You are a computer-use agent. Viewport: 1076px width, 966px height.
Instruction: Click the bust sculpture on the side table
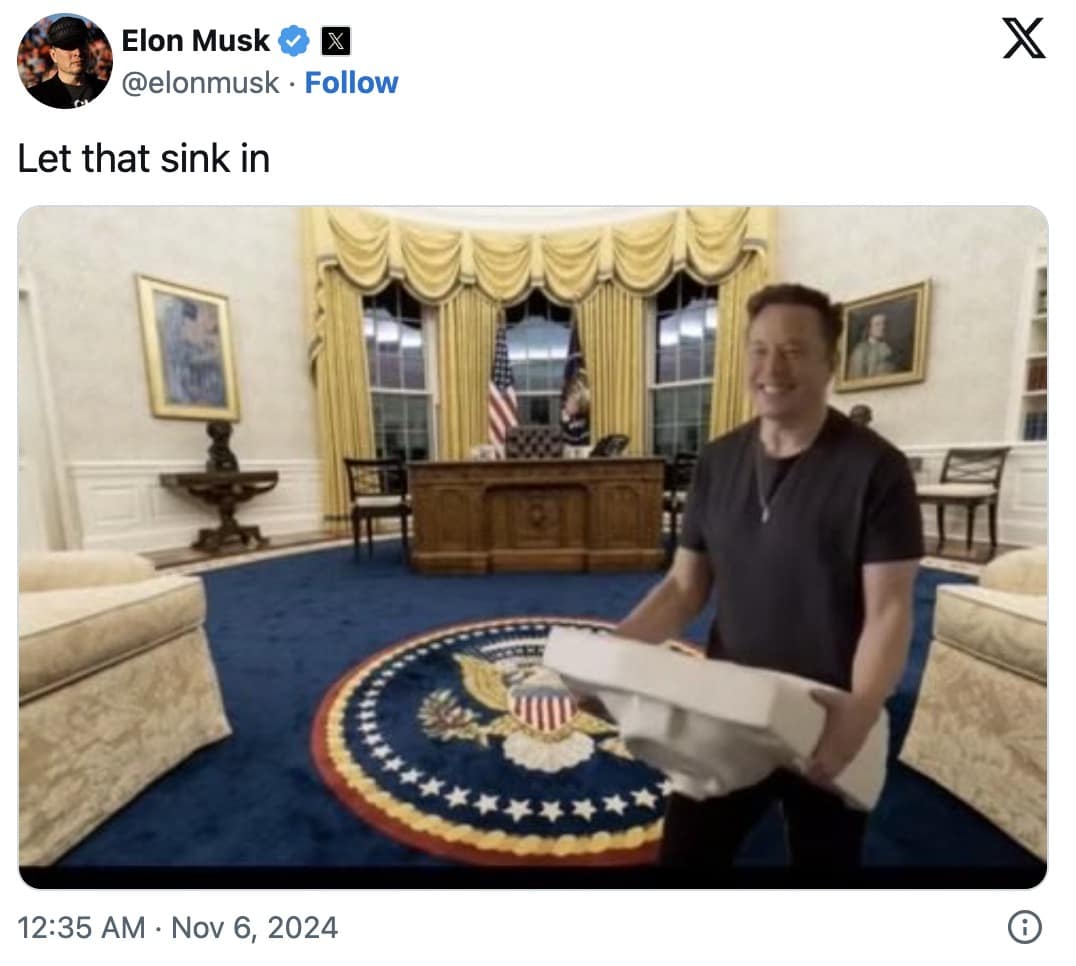coord(221,446)
